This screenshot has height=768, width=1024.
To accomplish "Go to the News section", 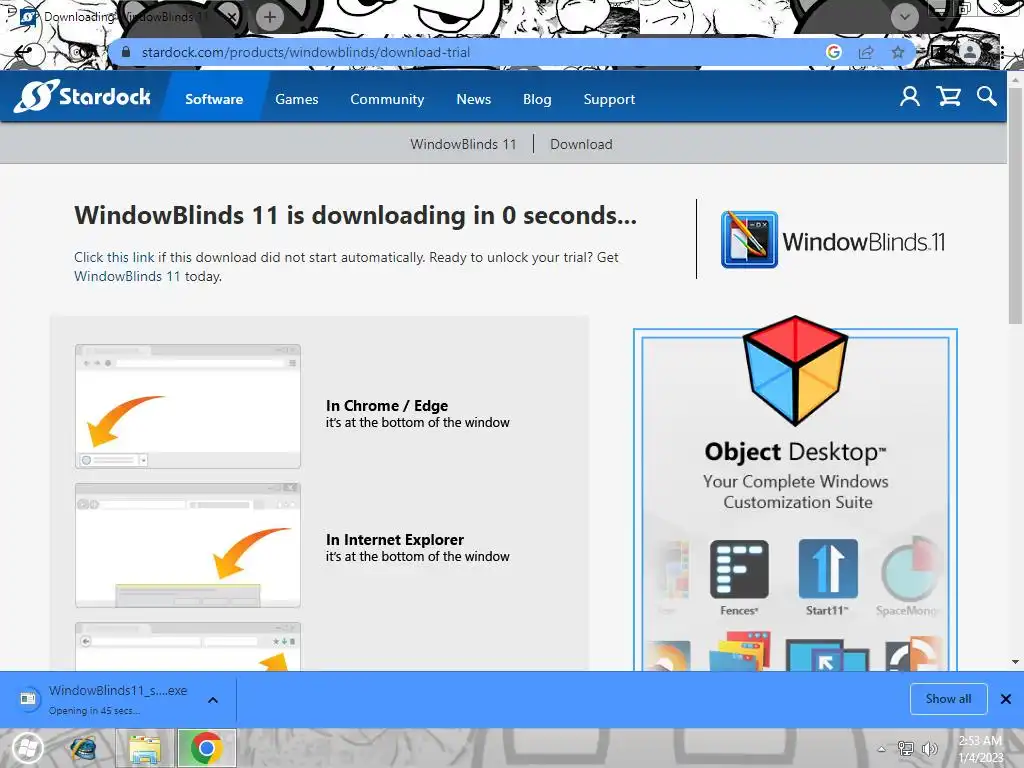I will point(473,99).
